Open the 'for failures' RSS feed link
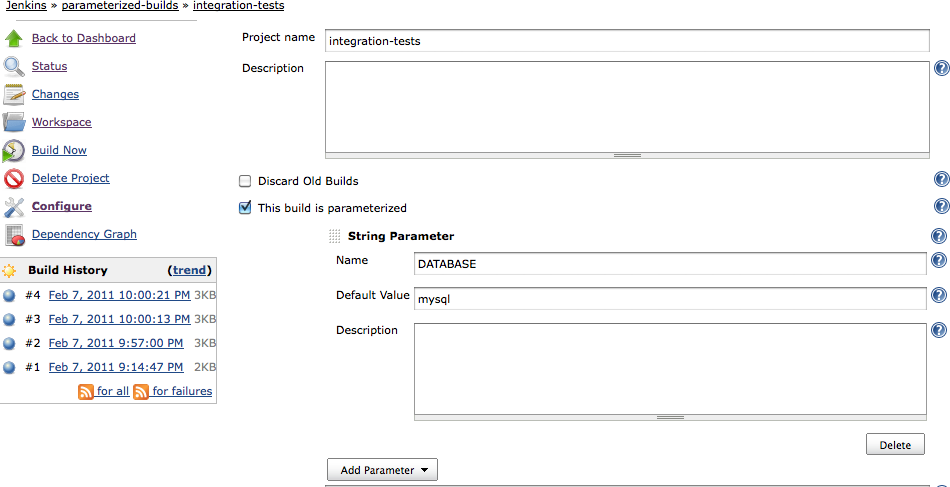 182,391
